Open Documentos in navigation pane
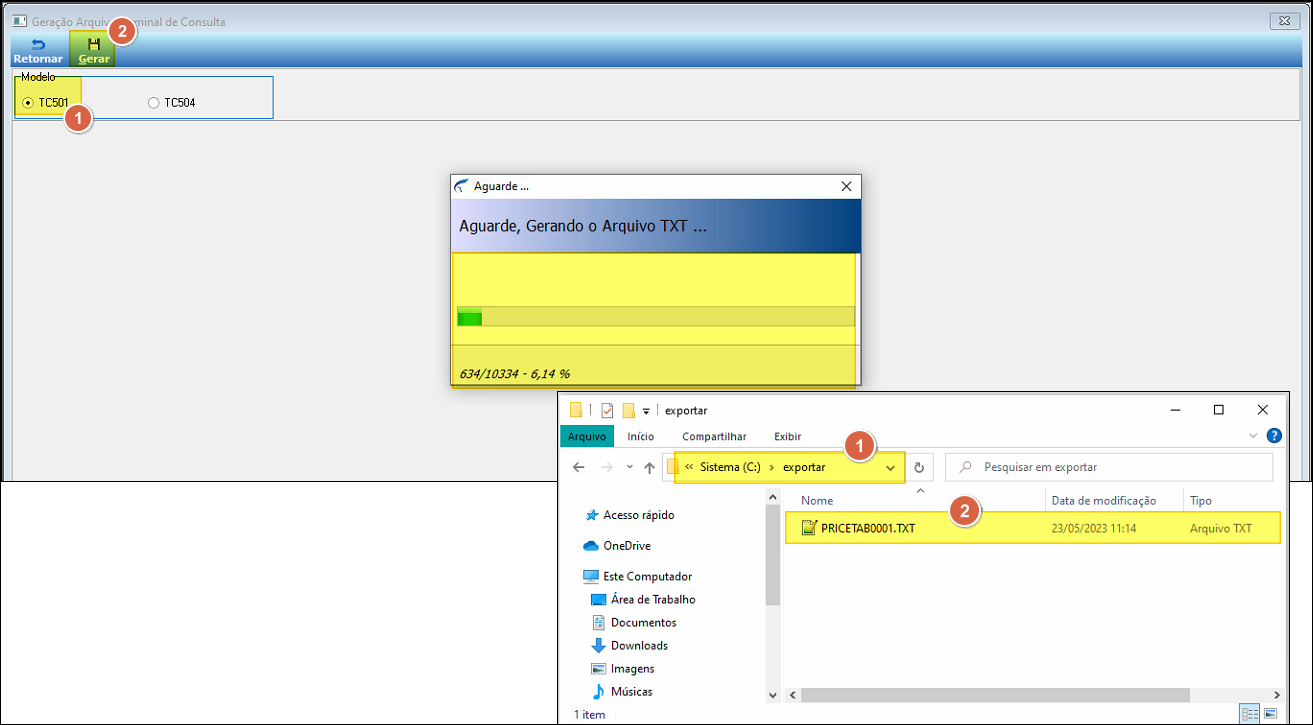 click(x=643, y=622)
